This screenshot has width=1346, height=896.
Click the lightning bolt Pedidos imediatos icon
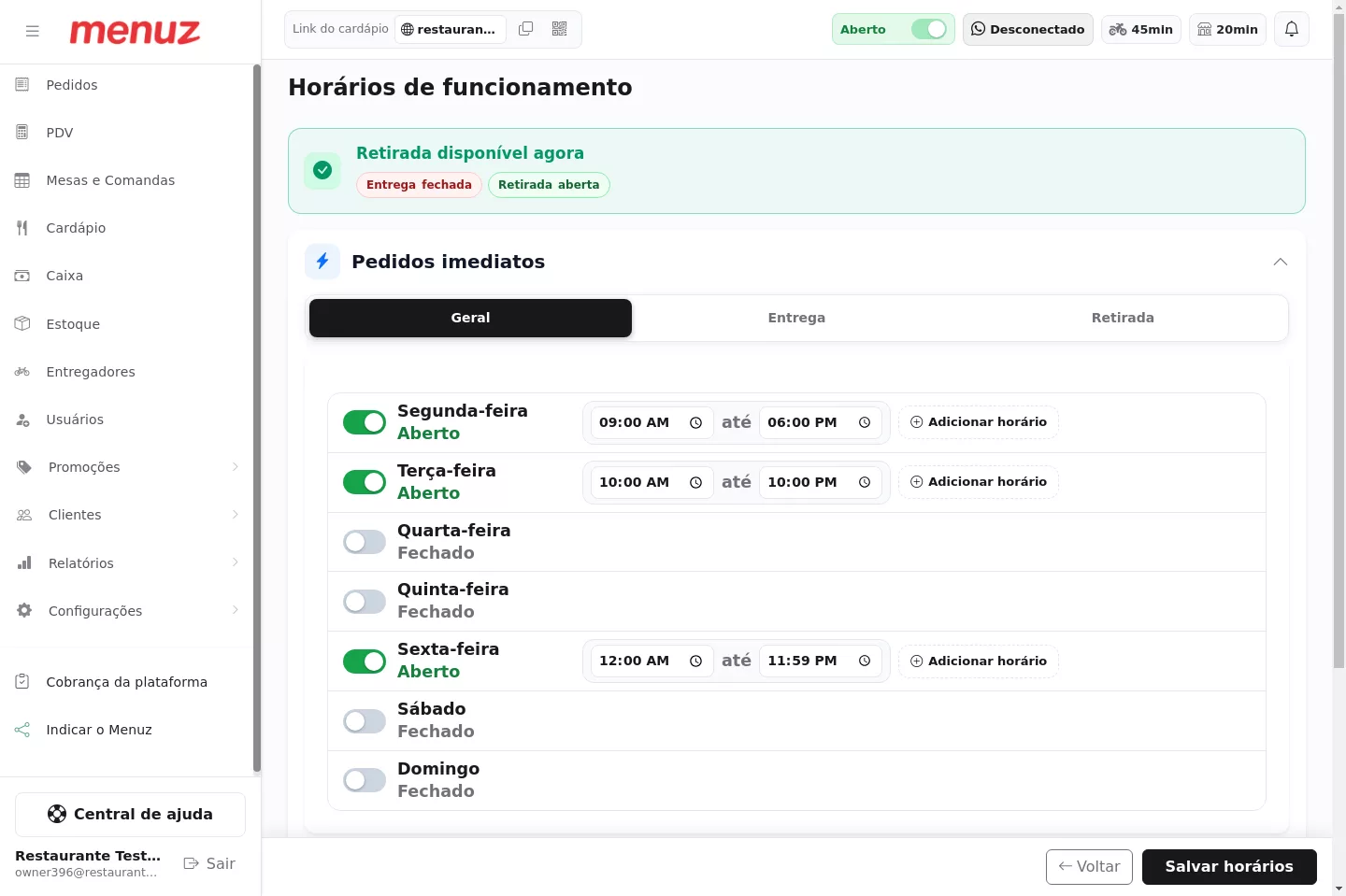click(x=322, y=262)
